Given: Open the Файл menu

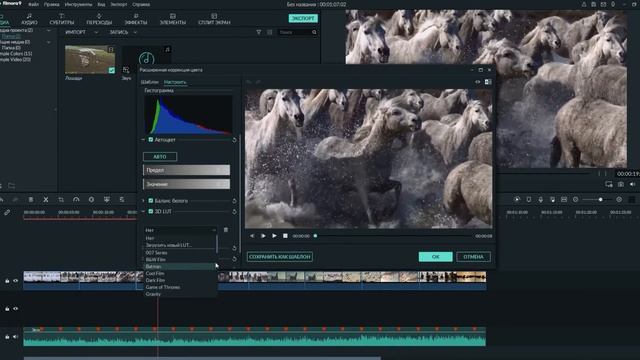Looking at the screenshot, I should coord(33,4).
